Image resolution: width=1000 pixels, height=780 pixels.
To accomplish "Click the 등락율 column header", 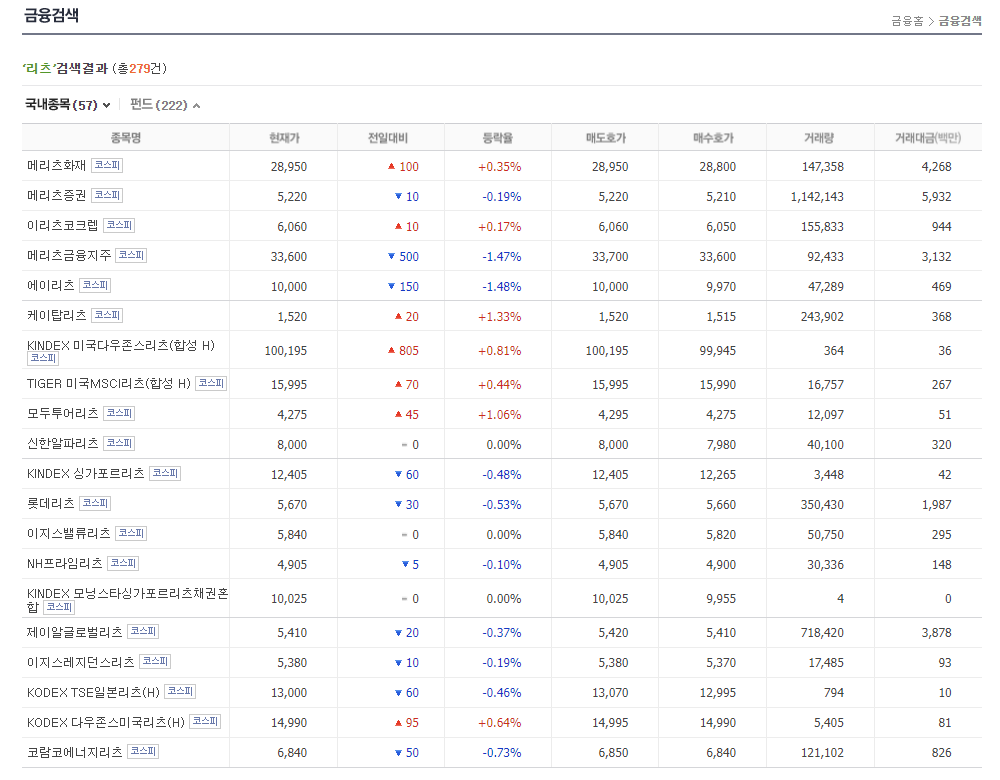I will [497, 138].
